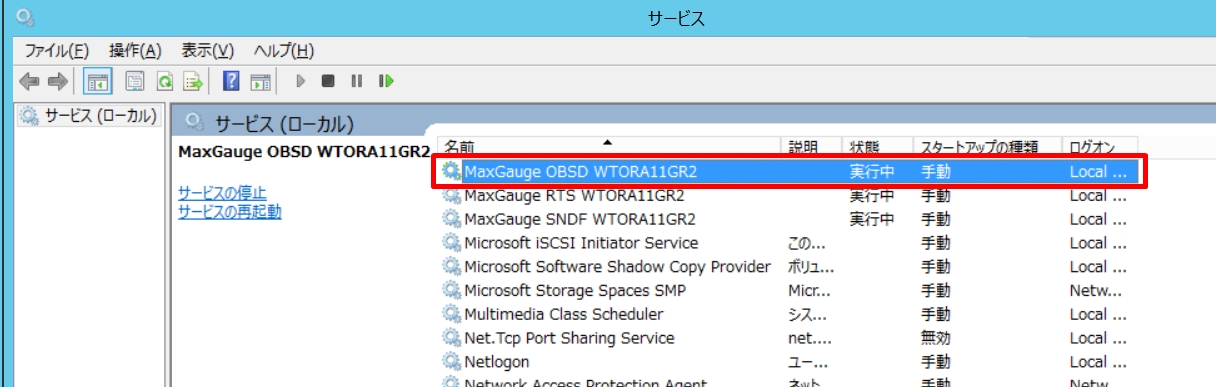Open the 操作(A) menu

[x=135, y=51]
